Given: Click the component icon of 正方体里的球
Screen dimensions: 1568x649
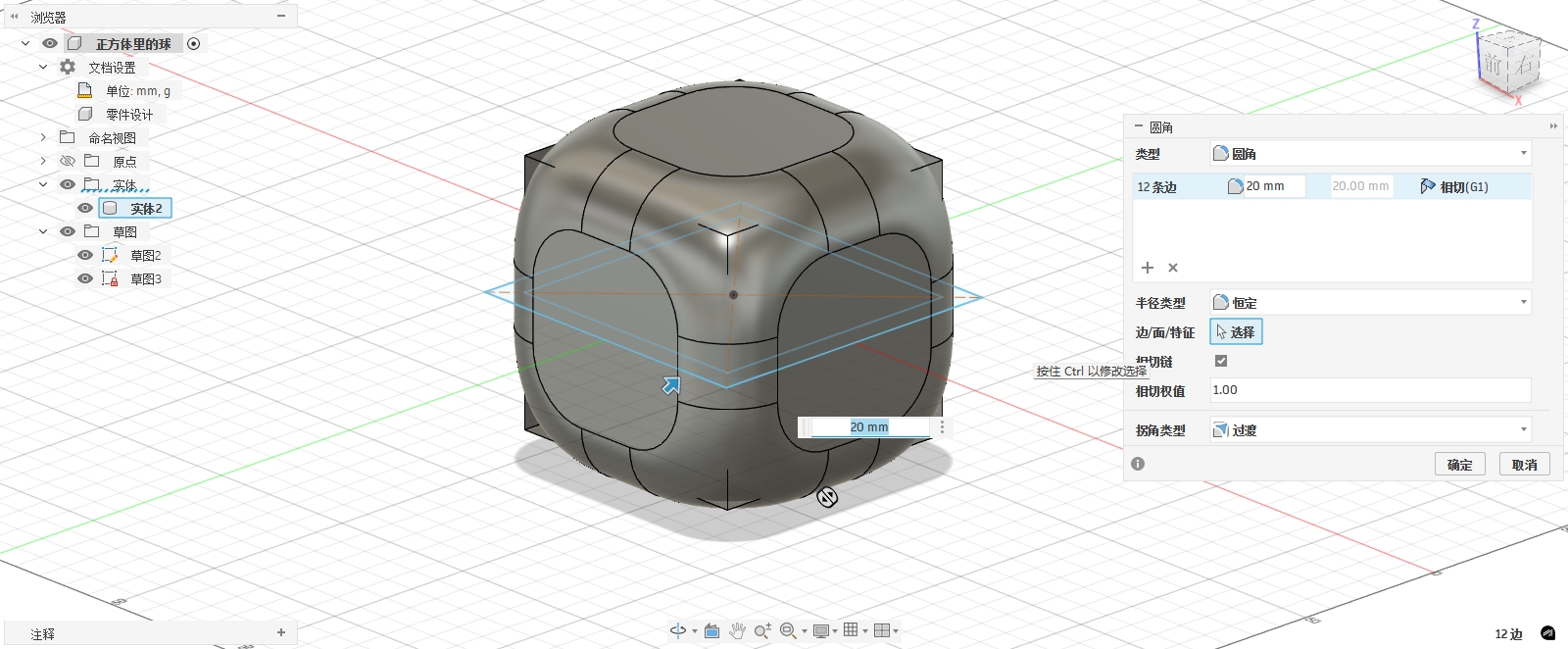Looking at the screenshot, I should (74, 43).
